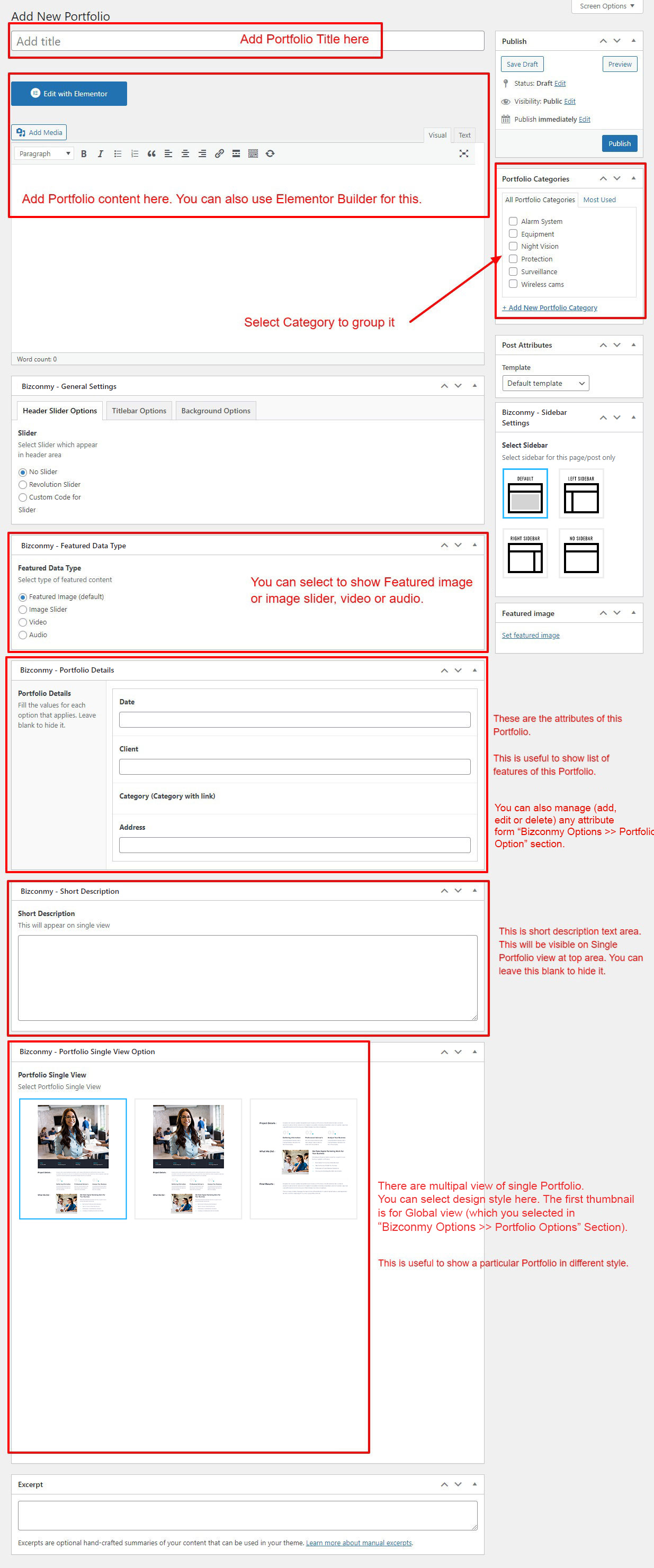Enable distraction-free fullscreen editor mode
This screenshot has width=654, height=1568.
[x=463, y=154]
